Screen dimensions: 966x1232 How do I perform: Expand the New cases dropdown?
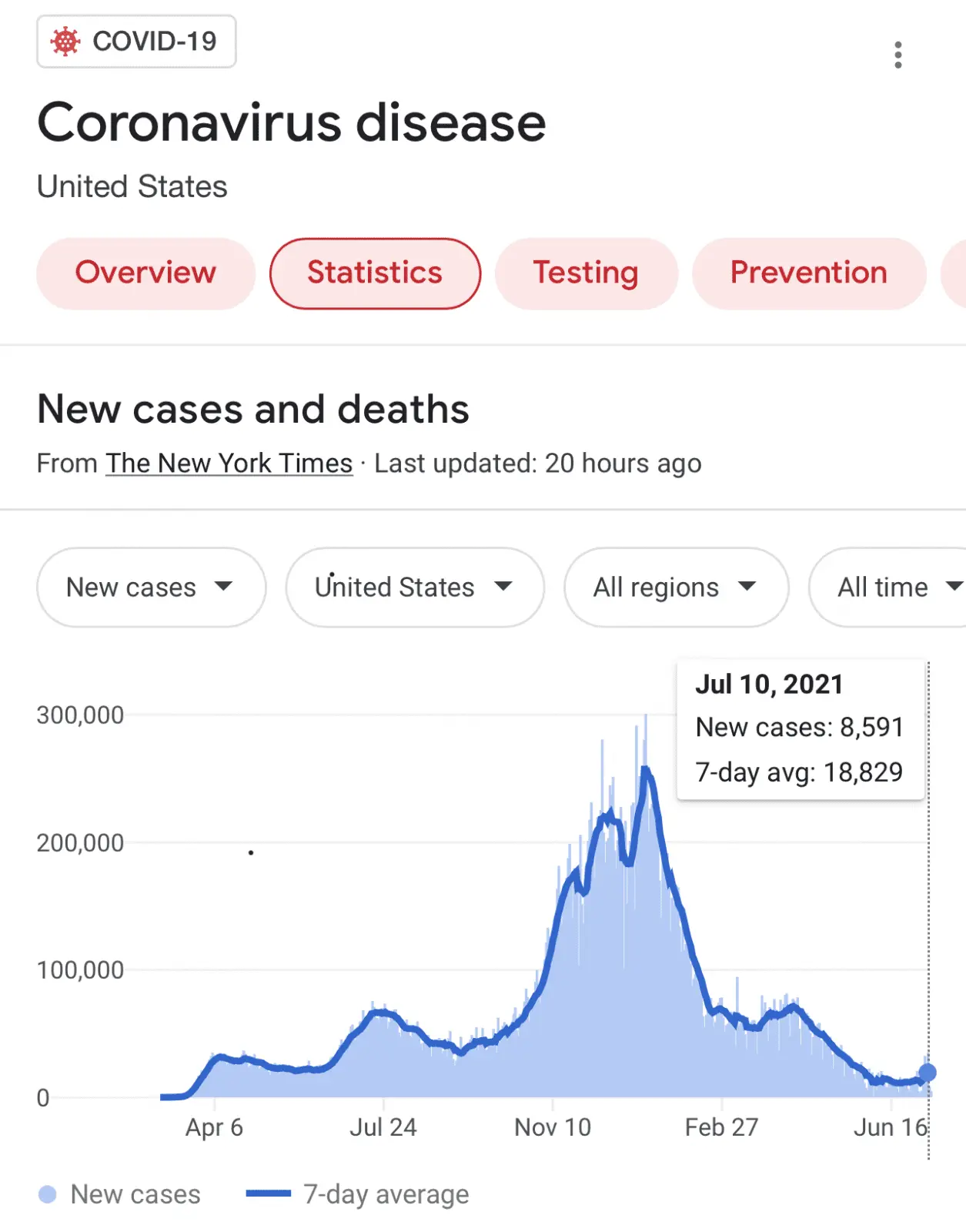coord(151,588)
